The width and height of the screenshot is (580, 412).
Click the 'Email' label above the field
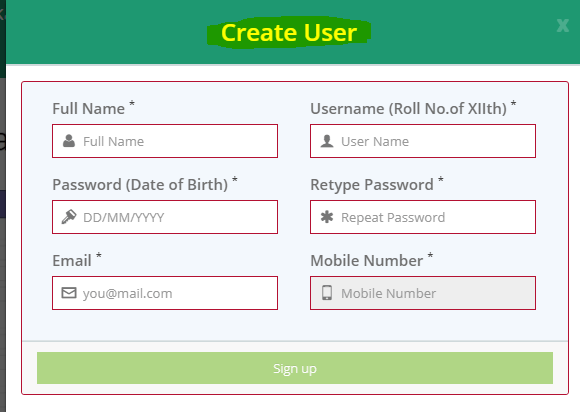pos(72,260)
